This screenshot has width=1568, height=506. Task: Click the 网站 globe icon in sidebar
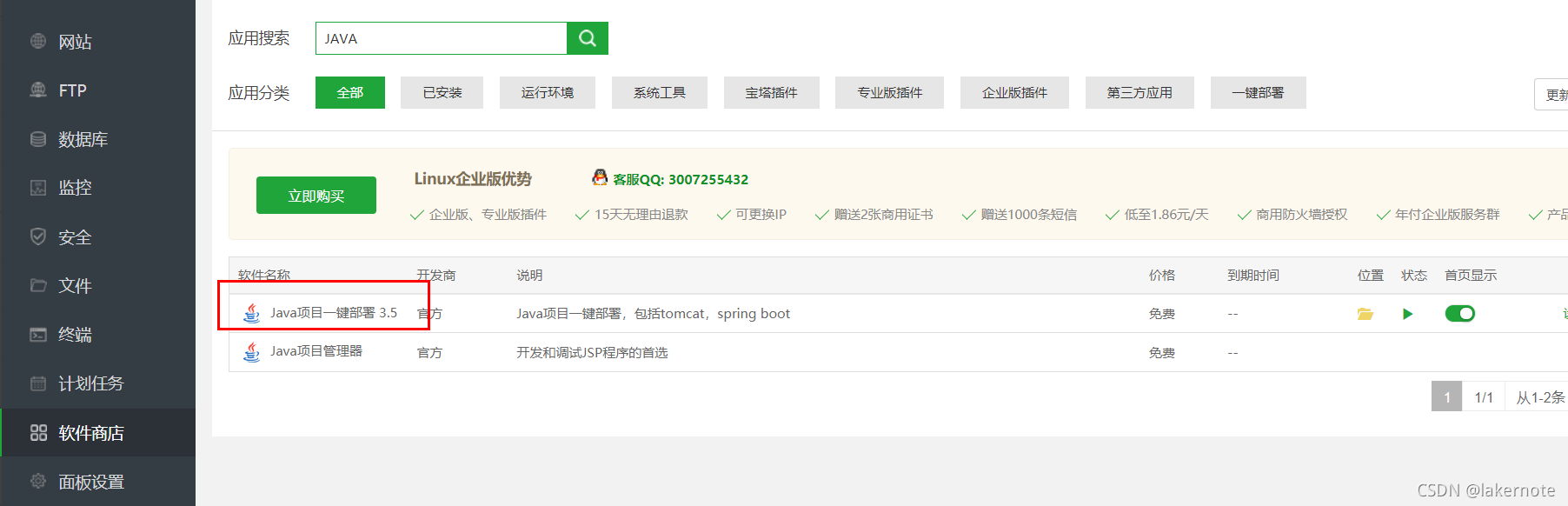click(x=38, y=41)
